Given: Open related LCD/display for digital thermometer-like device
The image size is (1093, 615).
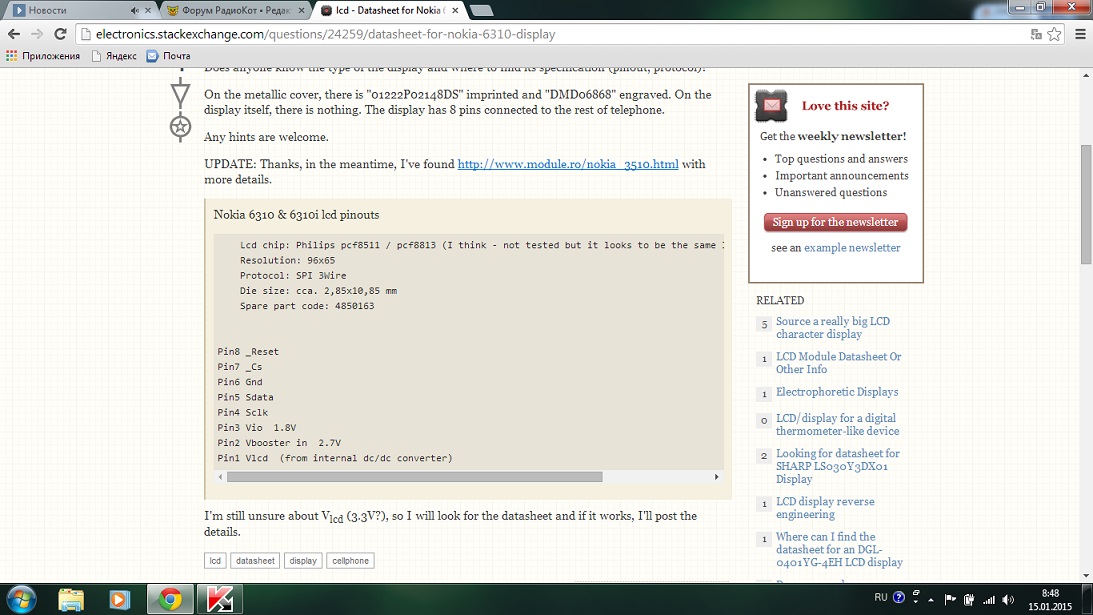Looking at the screenshot, I should point(838,424).
